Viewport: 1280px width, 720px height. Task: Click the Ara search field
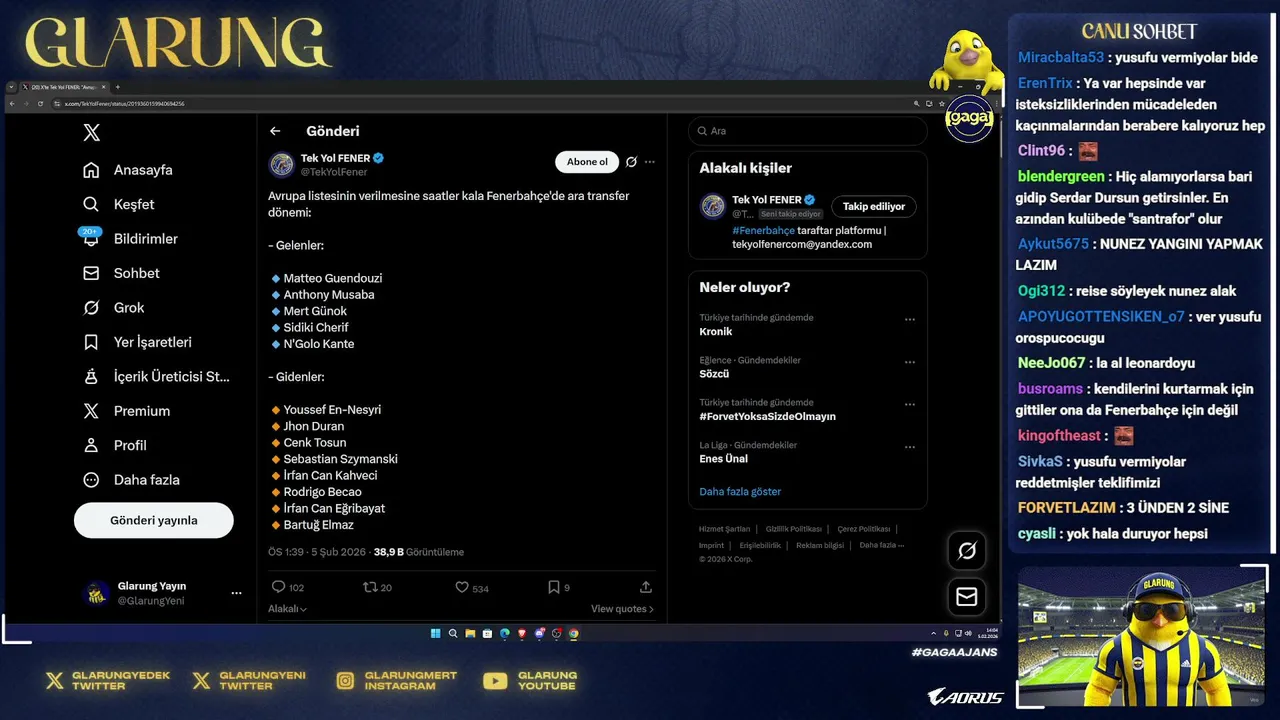pyautogui.click(x=808, y=131)
